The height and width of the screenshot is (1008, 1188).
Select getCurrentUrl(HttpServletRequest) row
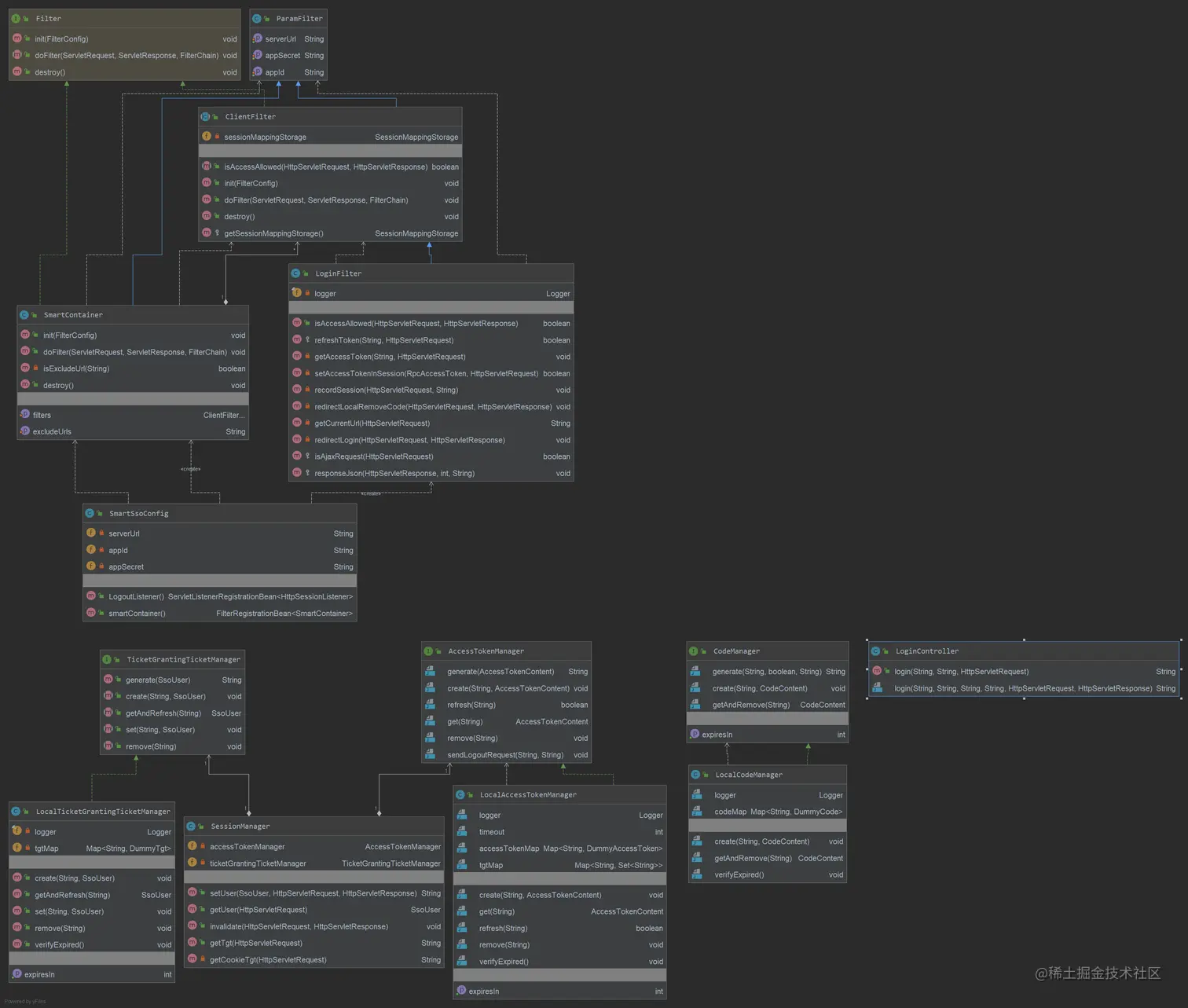(x=431, y=423)
